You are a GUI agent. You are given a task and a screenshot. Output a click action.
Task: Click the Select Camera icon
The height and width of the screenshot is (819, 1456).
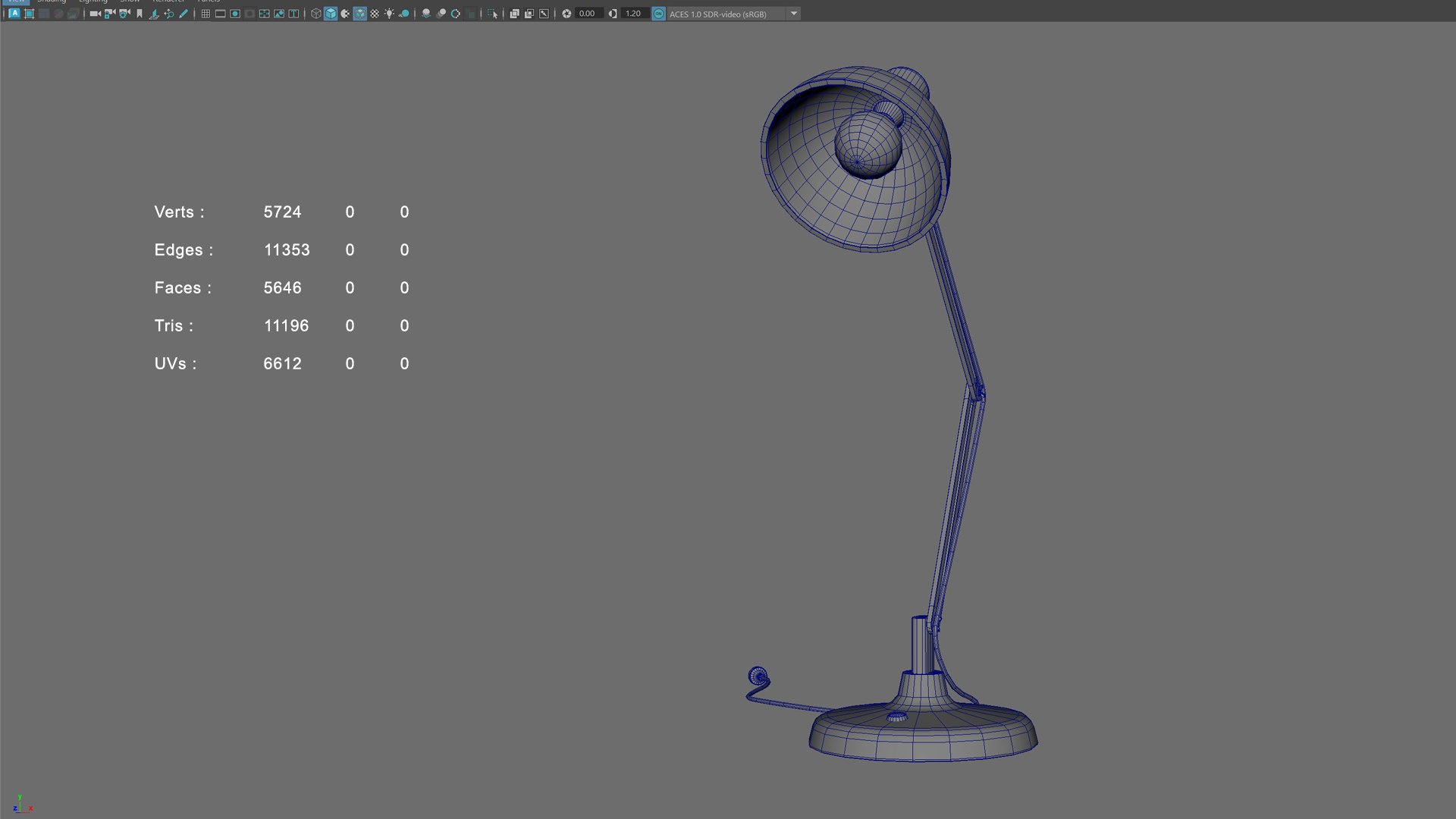(96, 14)
